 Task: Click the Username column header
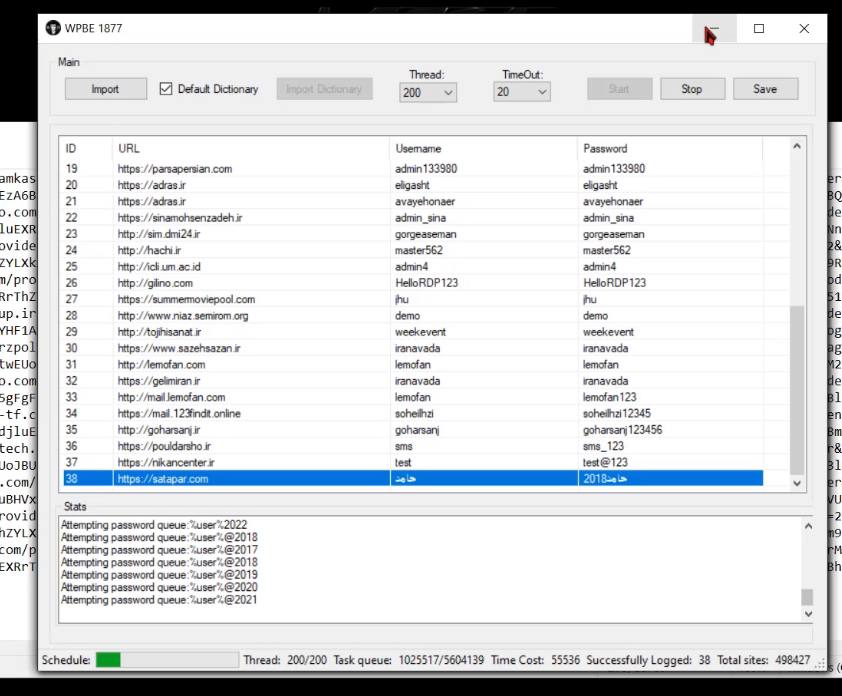482,148
